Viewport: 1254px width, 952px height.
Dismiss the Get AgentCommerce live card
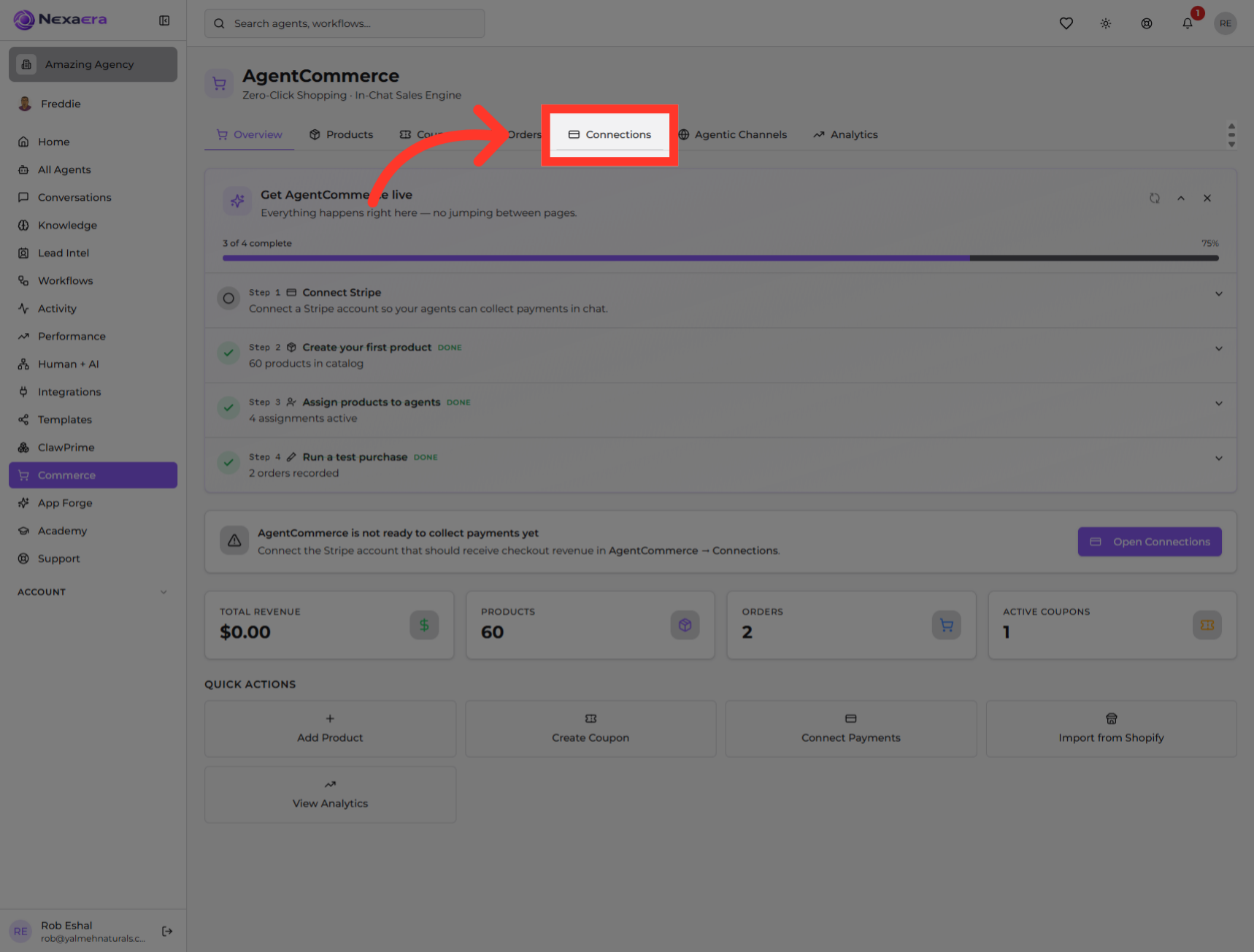point(1207,198)
